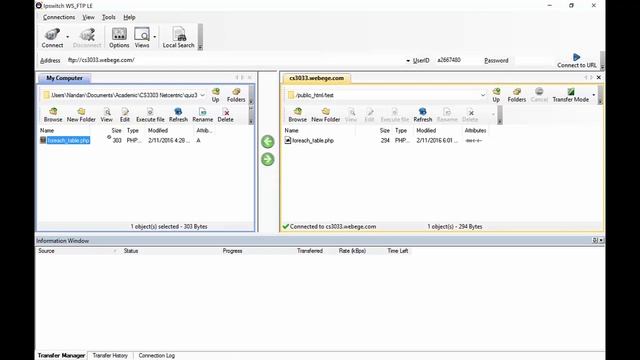
Task: Open the View menu
Action: pos(88,17)
